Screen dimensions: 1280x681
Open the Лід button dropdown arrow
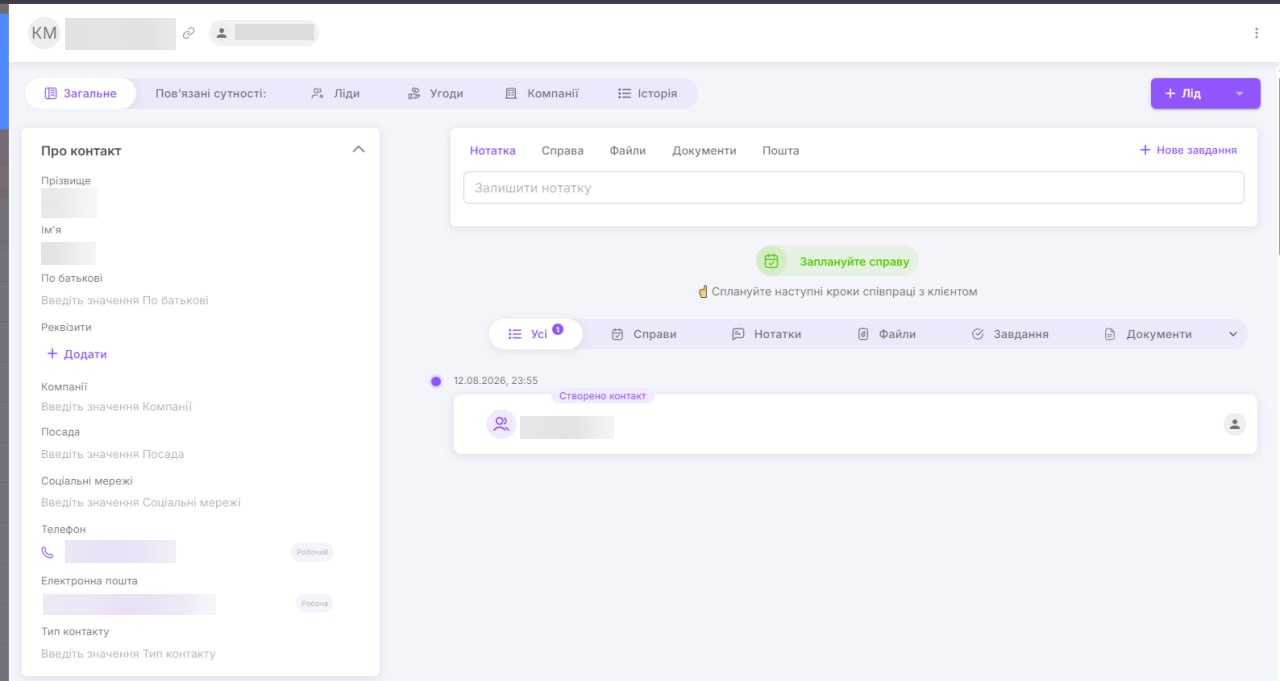point(1240,93)
